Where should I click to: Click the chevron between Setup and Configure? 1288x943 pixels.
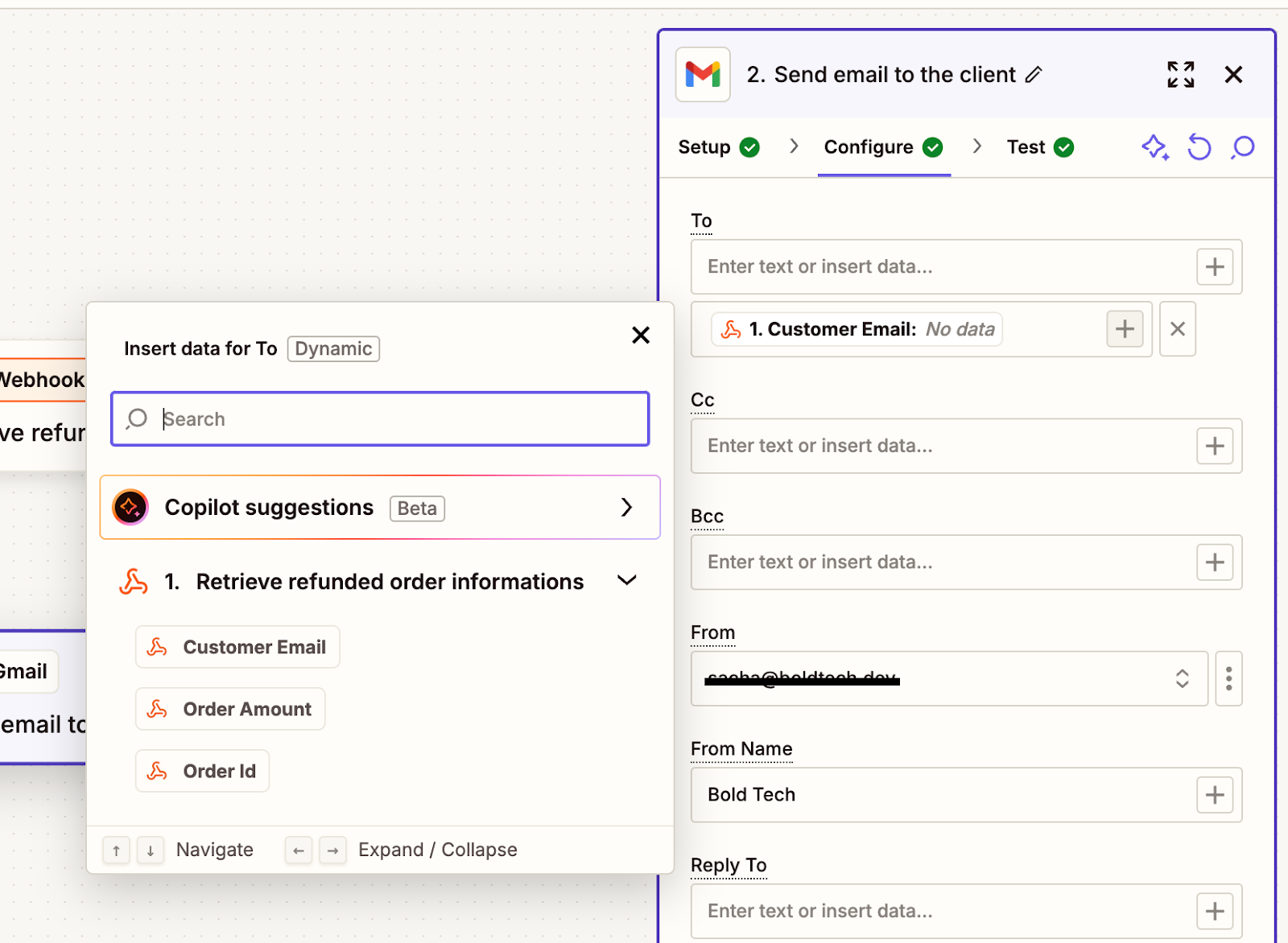pos(794,146)
